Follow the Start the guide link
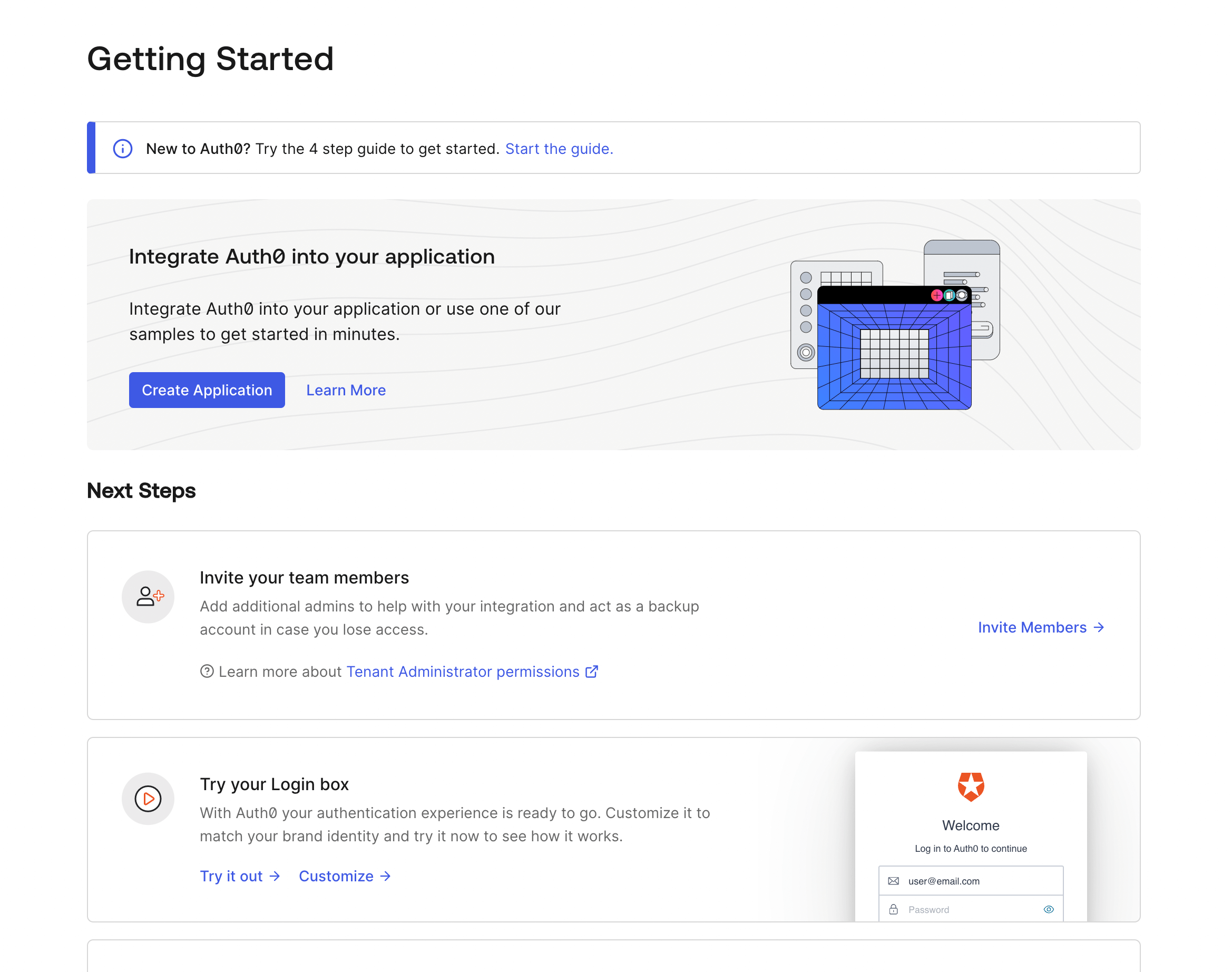Image resolution: width=1232 pixels, height=972 pixels. [x=559, y=149]
